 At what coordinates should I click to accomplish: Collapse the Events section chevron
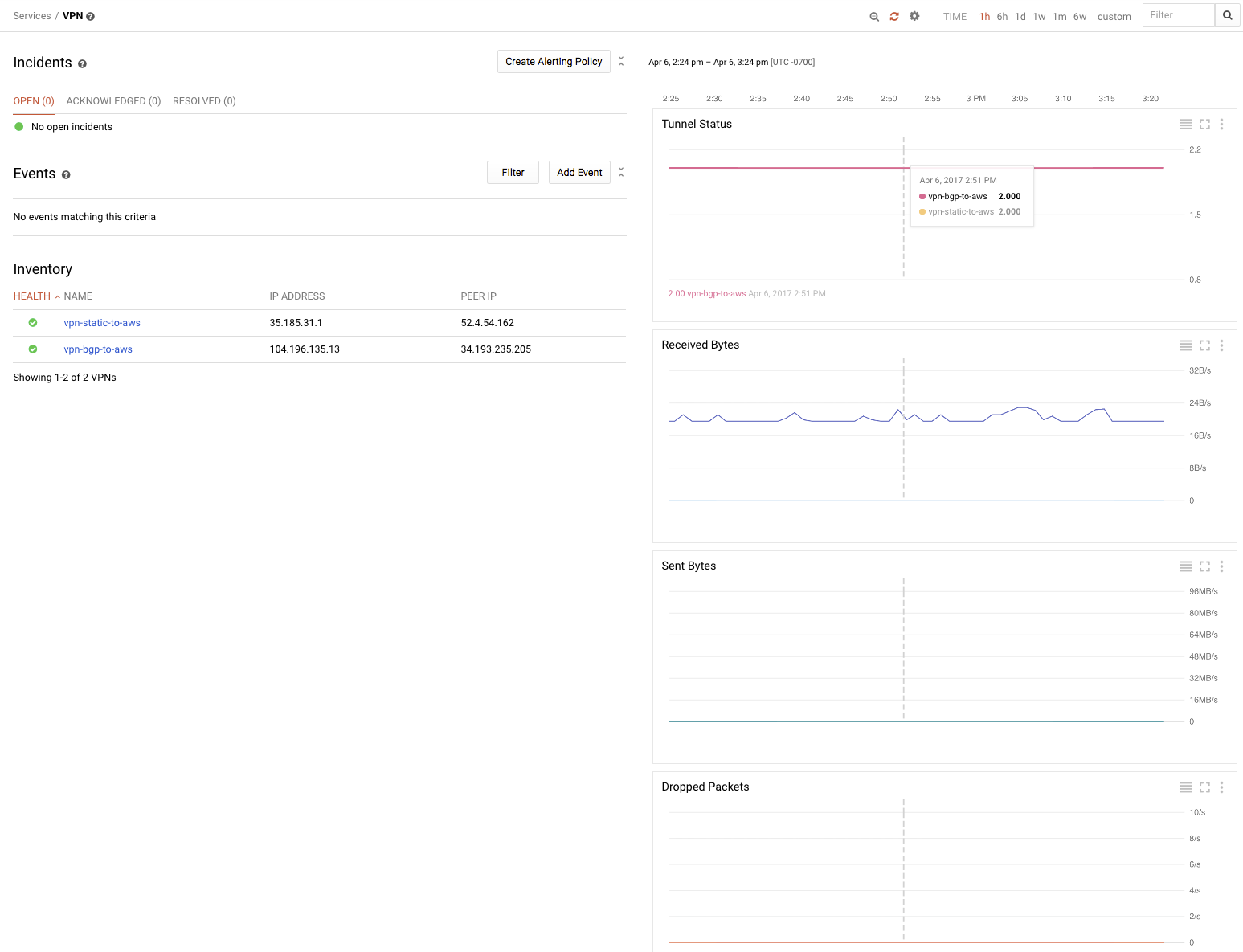[x=621, y=173]
